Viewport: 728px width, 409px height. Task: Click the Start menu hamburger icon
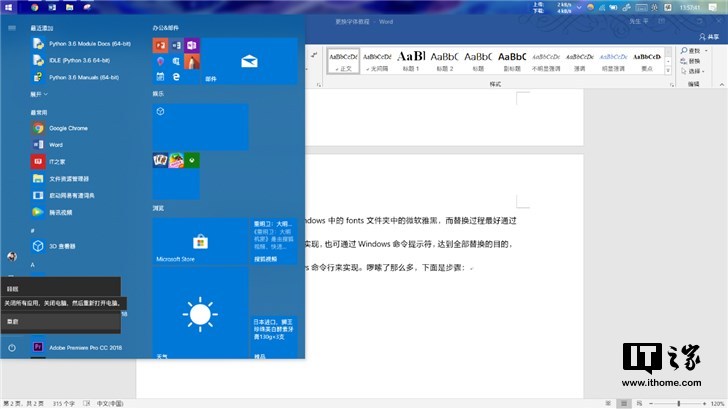[x=12, y=28]
